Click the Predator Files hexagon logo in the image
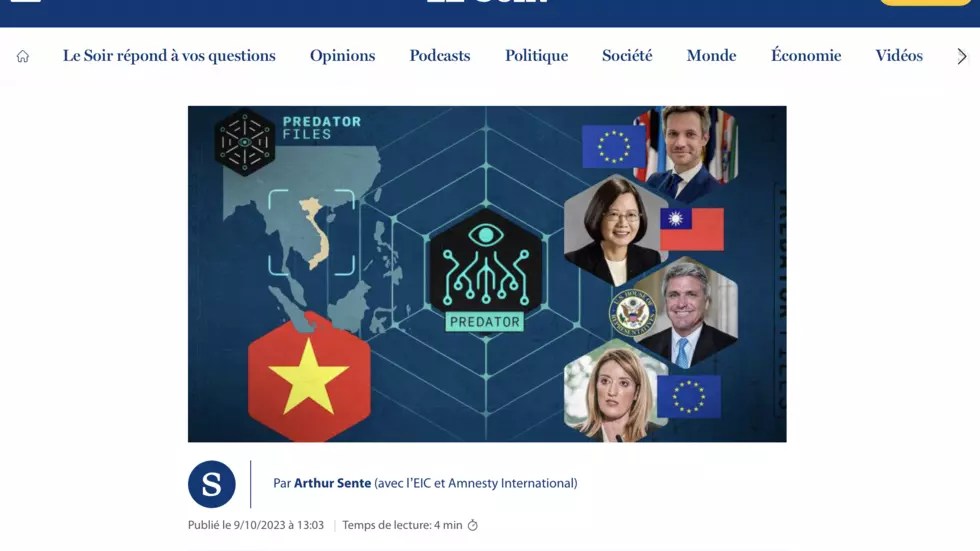Viewport: 980px width, 551px height. coord(245,142)
